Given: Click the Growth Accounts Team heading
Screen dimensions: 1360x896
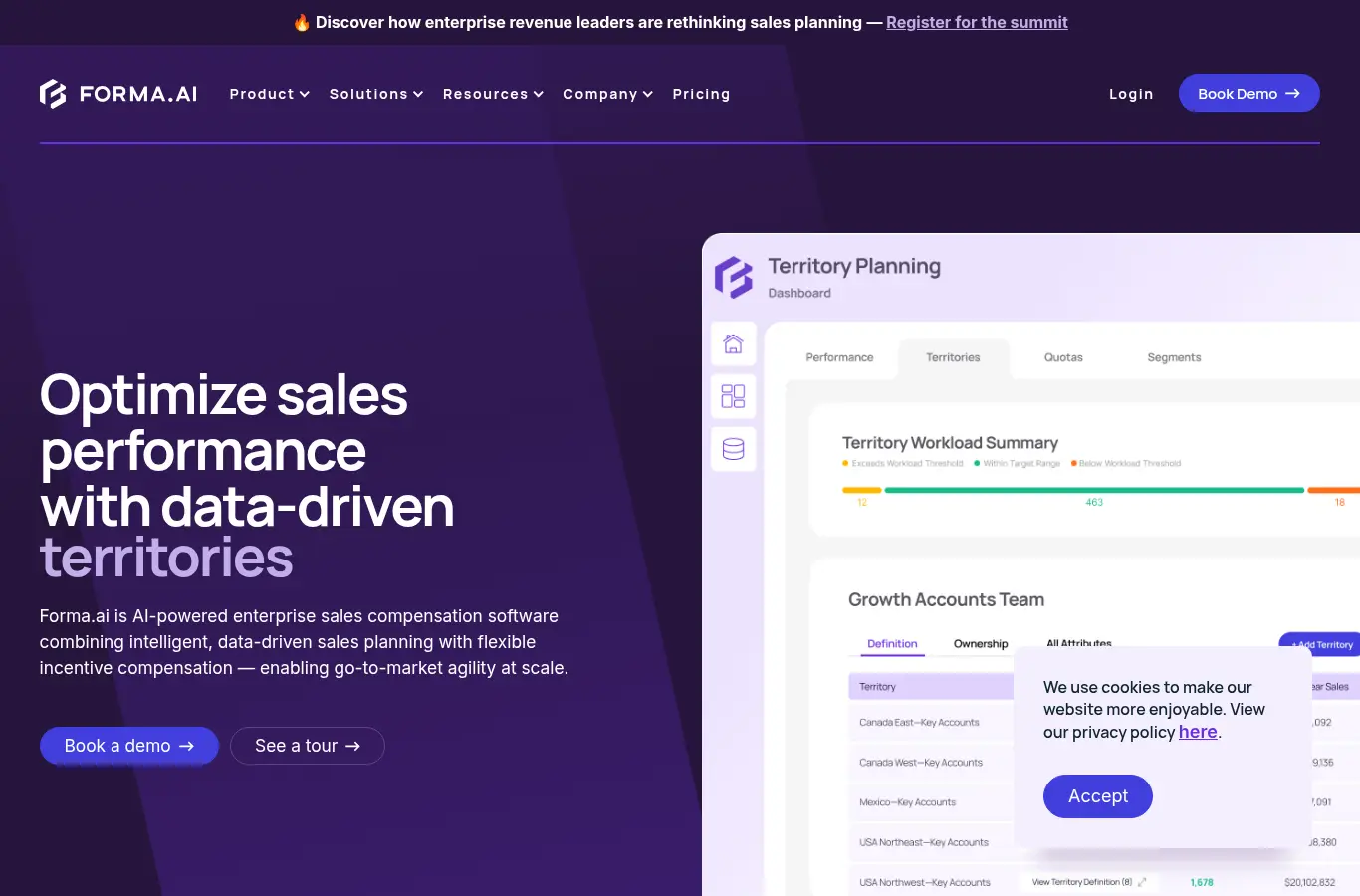Looking at the screenshot, I should click(x=946, y=600).
